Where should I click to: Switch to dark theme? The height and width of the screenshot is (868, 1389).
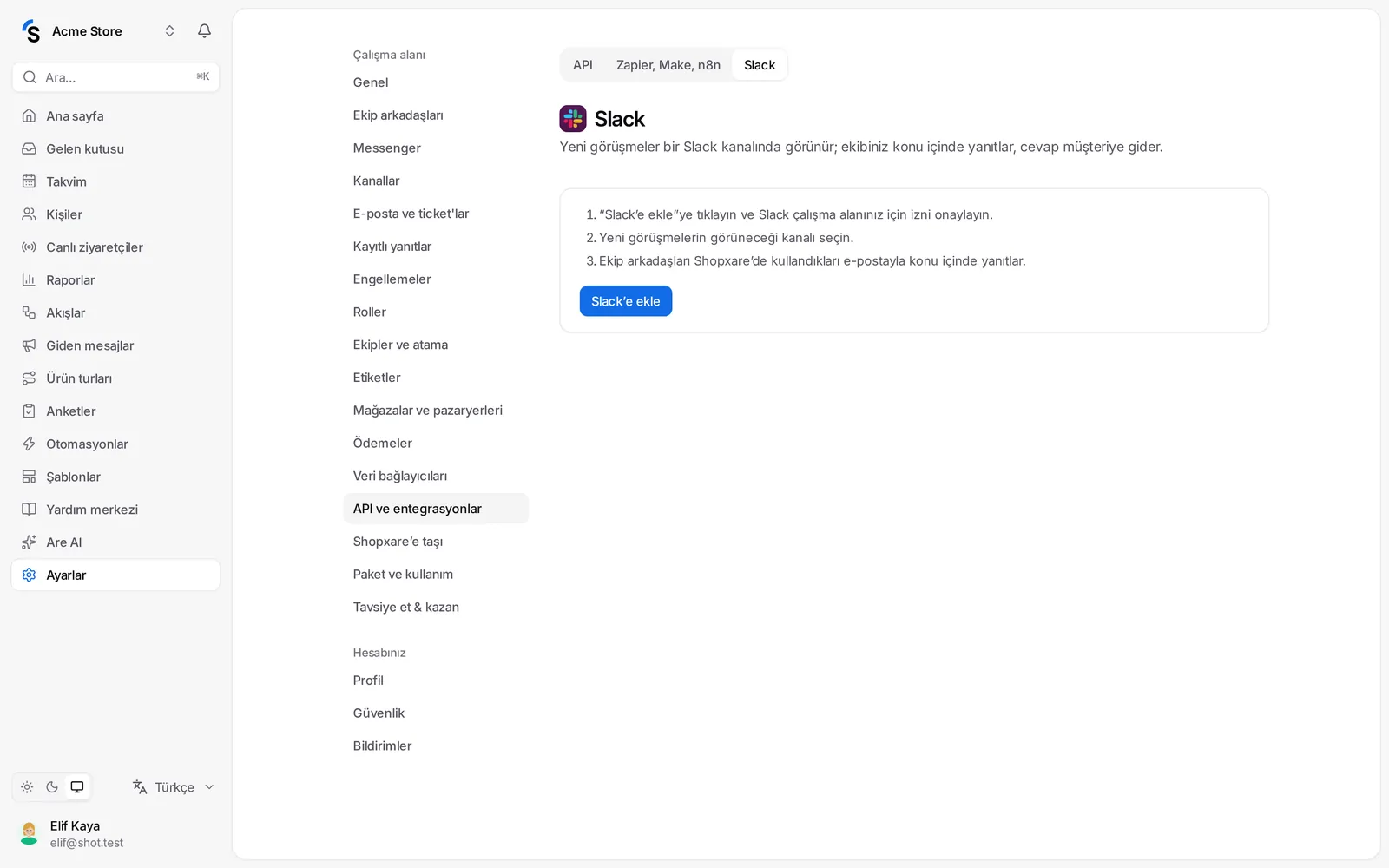[x=52, y=787]
